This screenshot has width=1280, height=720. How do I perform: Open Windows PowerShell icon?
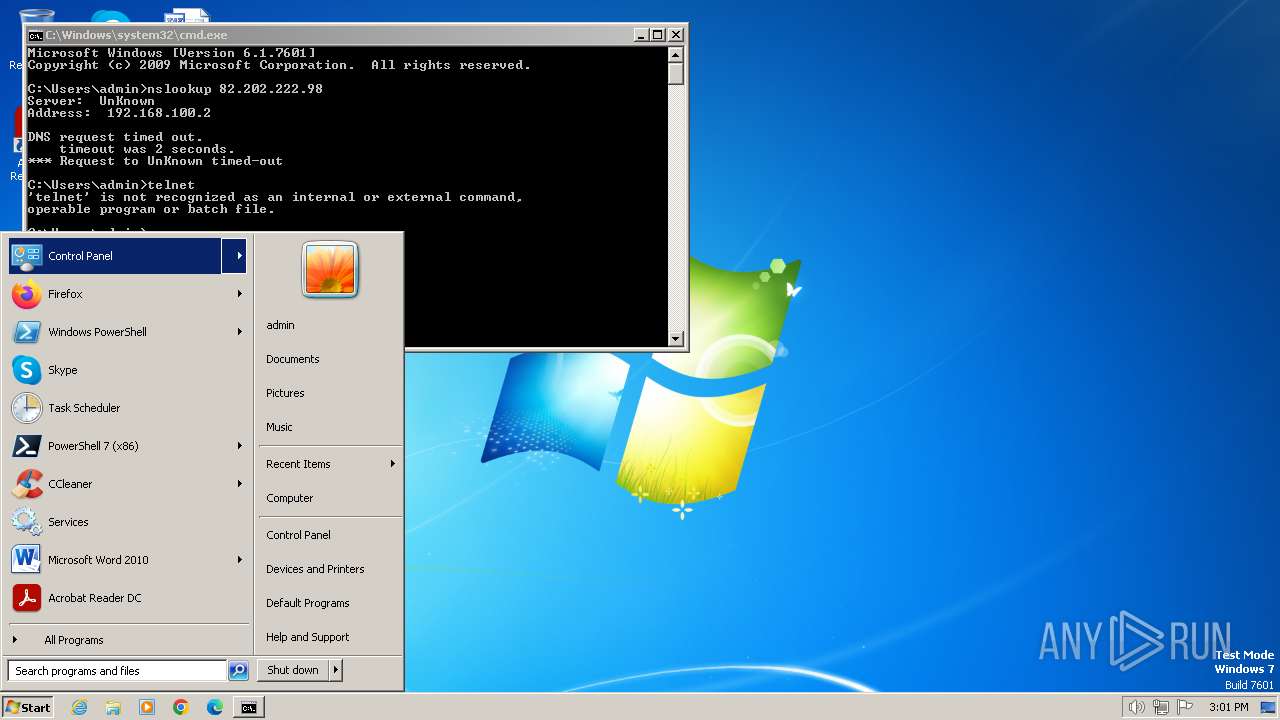tap(26, 332)
